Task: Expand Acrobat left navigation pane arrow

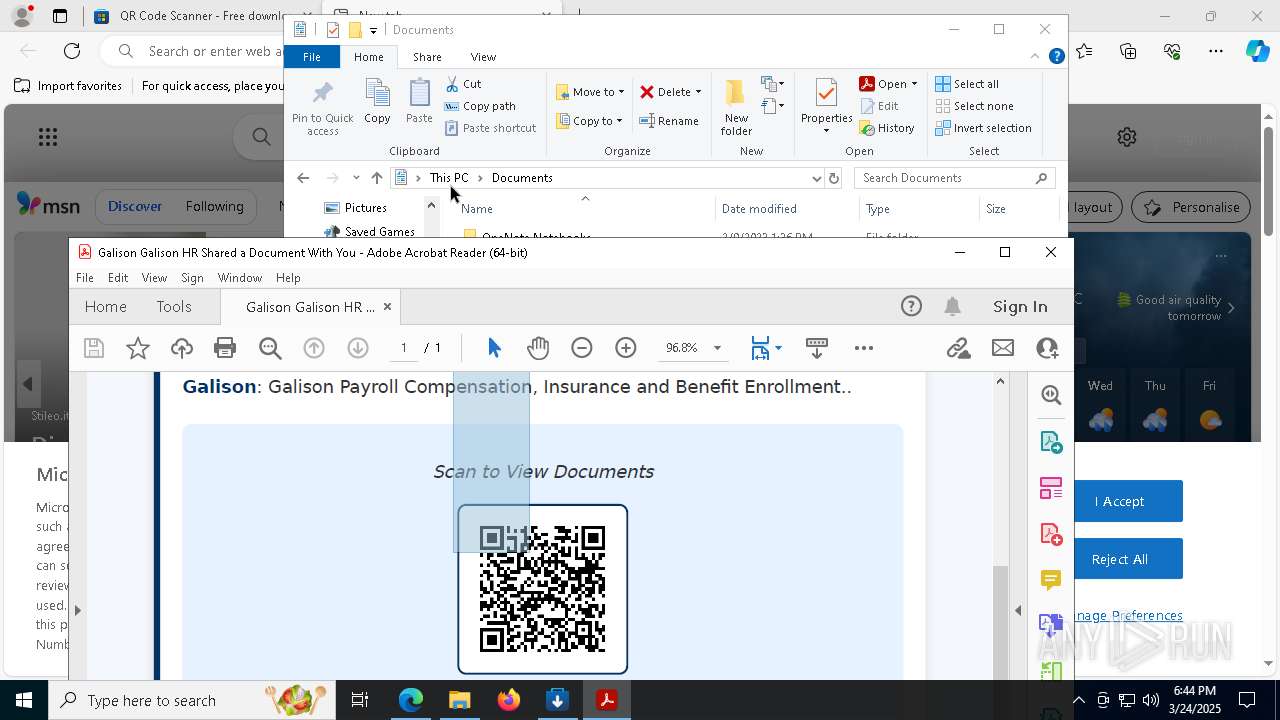Action: tap(77, 610)
